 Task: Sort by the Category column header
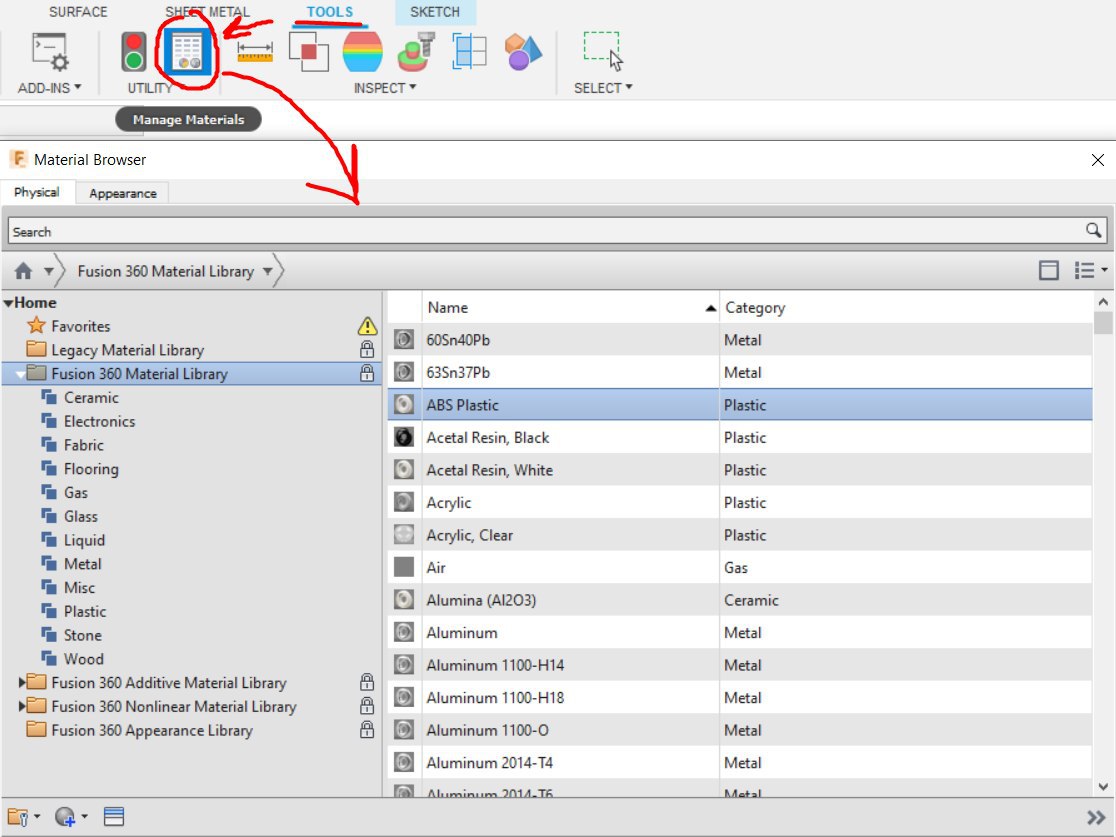pyautogui.click(x=905, y=307)
